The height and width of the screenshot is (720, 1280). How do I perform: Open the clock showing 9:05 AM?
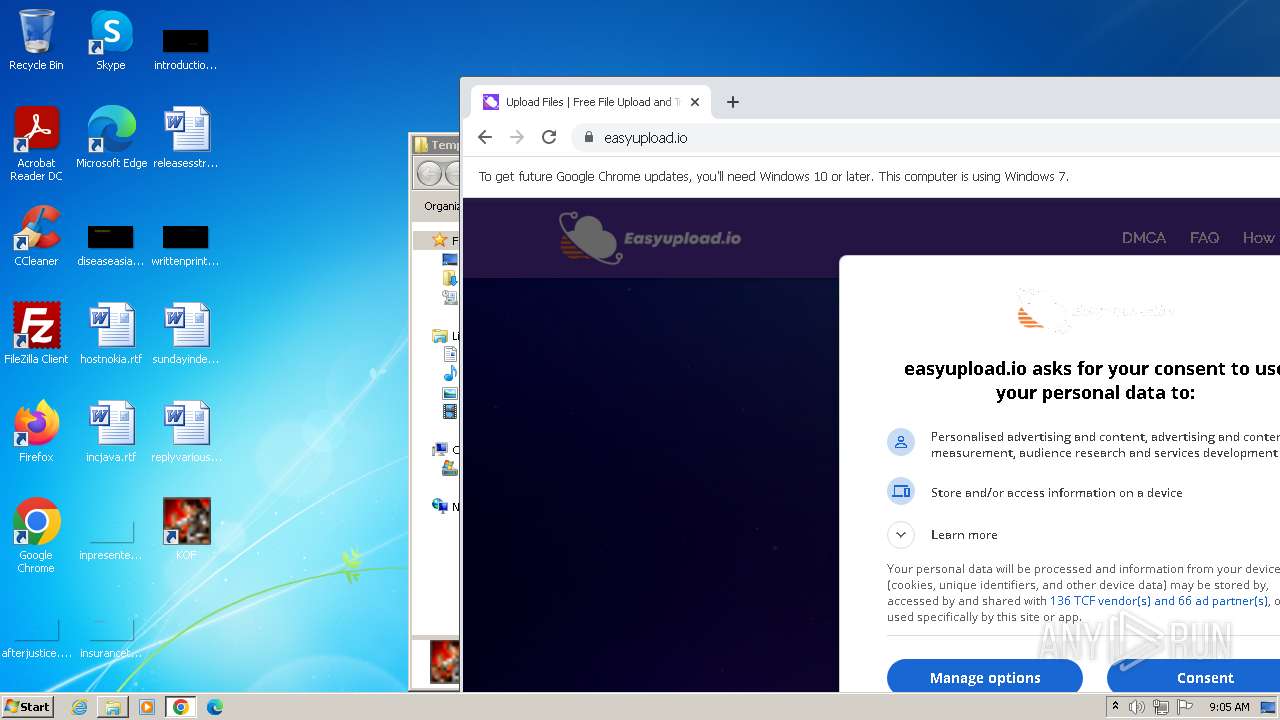pyautogui.click(x=1229, y=707)
